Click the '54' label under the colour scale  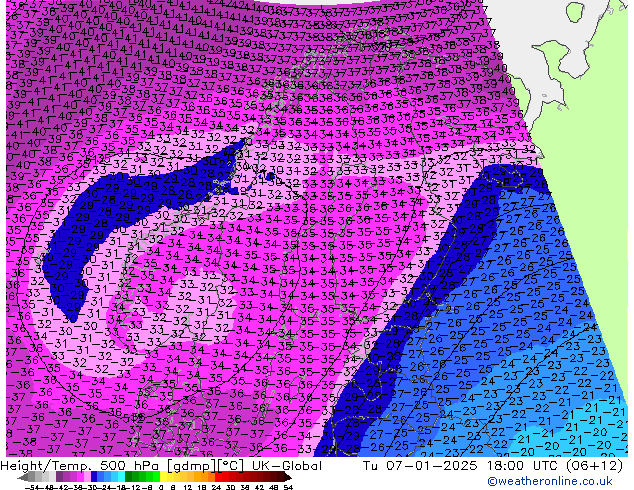(x=288, y=488)
